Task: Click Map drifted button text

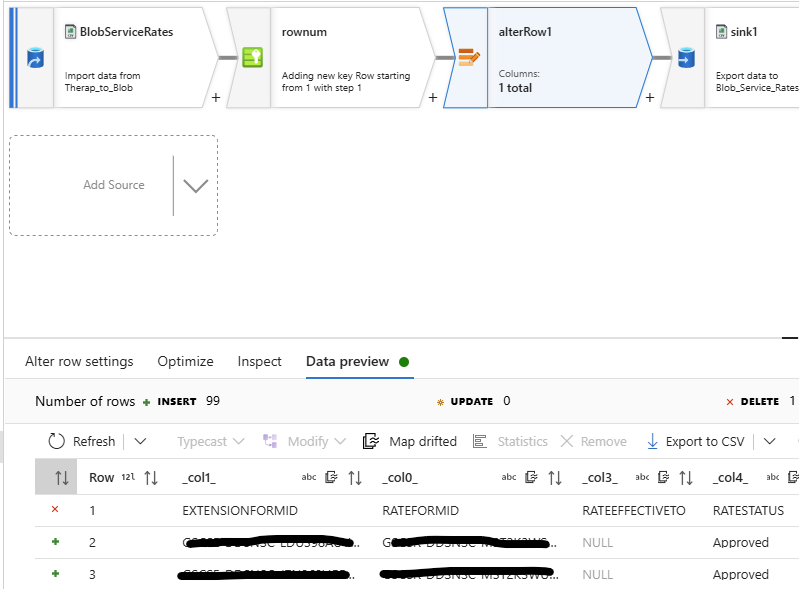Action: click(x=423, y=441)
